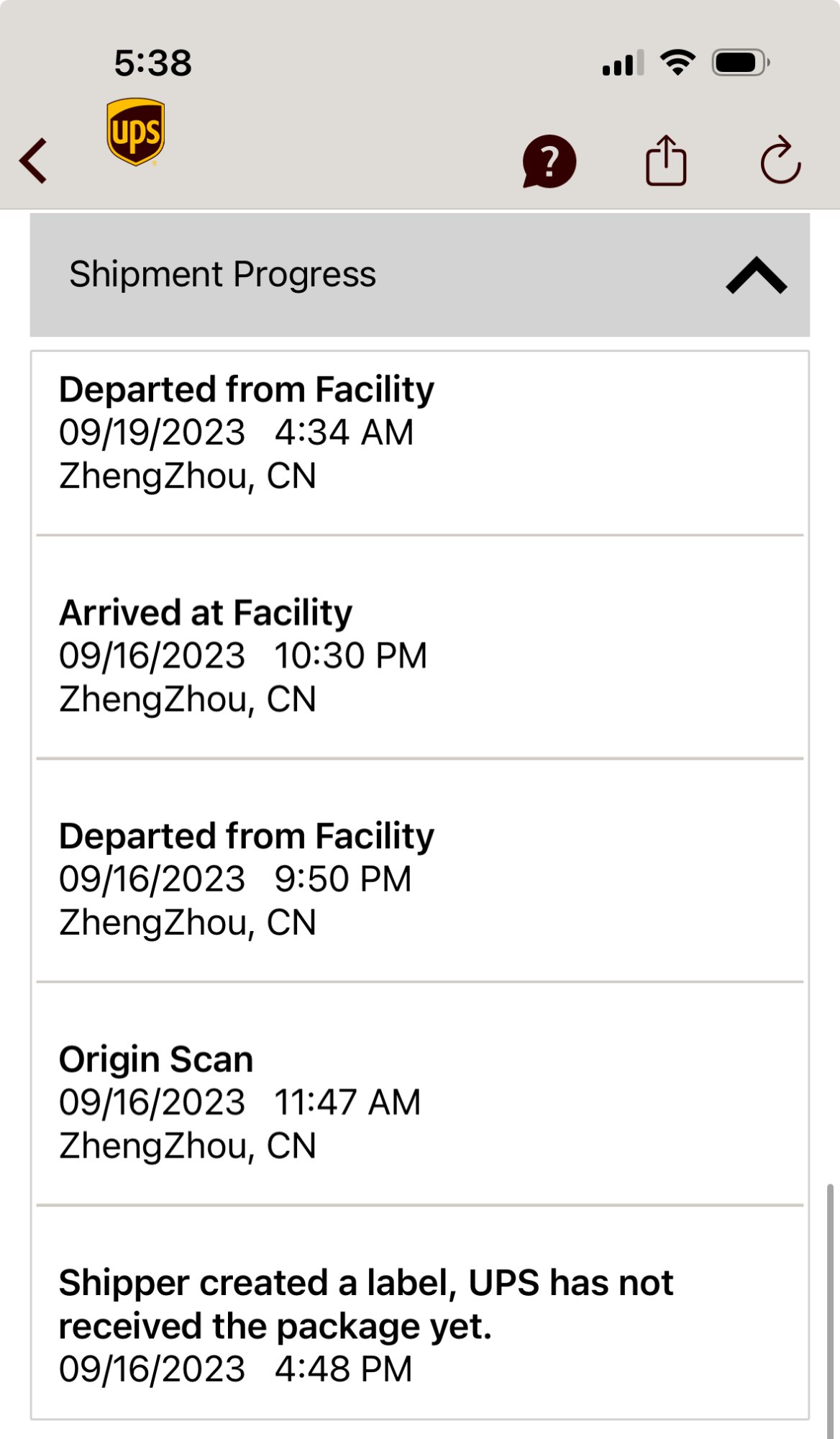The width and height of the screenshot is (840, 1439).
Task: Refresh tracking with the reload icon
Action: tap(780, 161)
